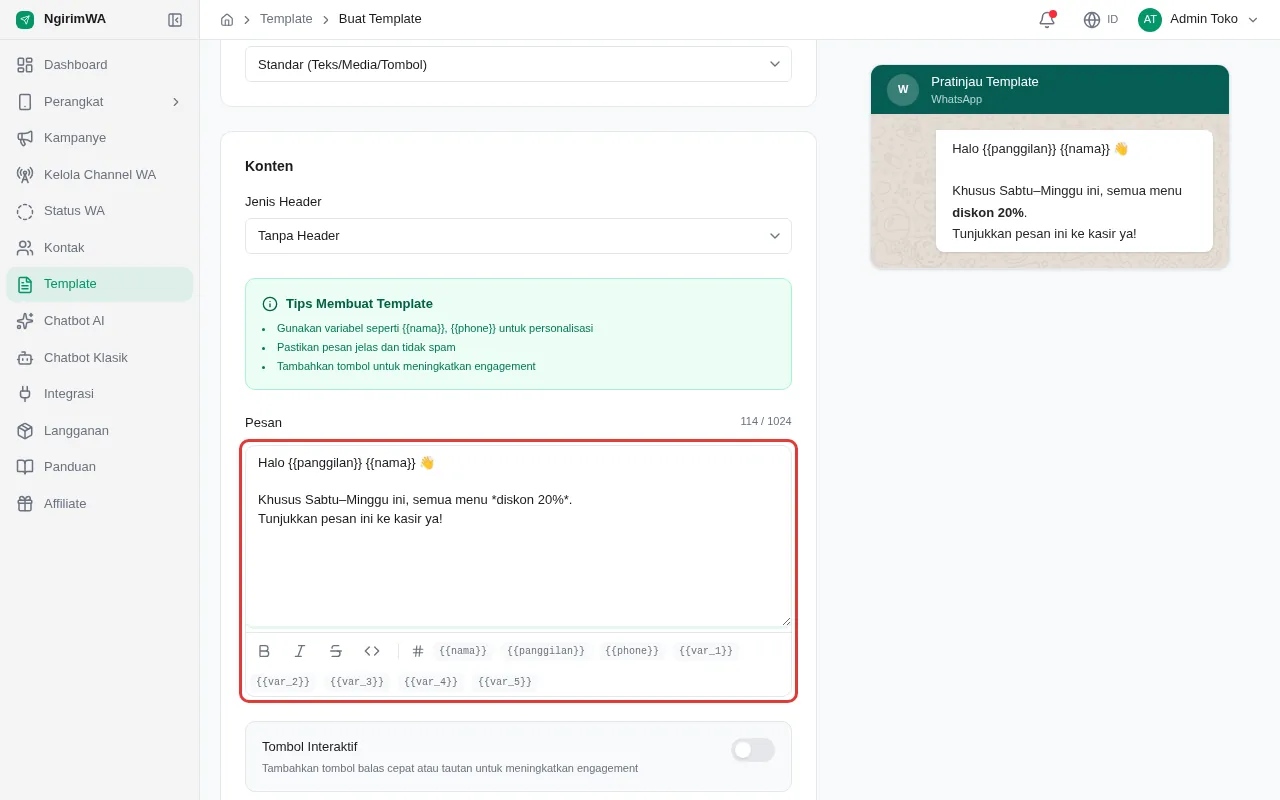Image resolution: width=1280 pixels, height=800 pixels.
Task: Open the Template menu item
Action: click(x=100, y=284)
